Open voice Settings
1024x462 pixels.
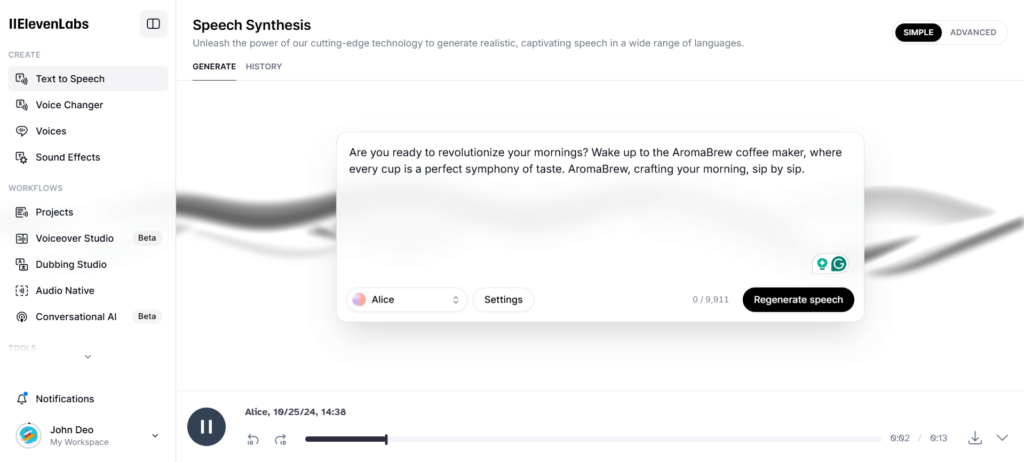503,300
